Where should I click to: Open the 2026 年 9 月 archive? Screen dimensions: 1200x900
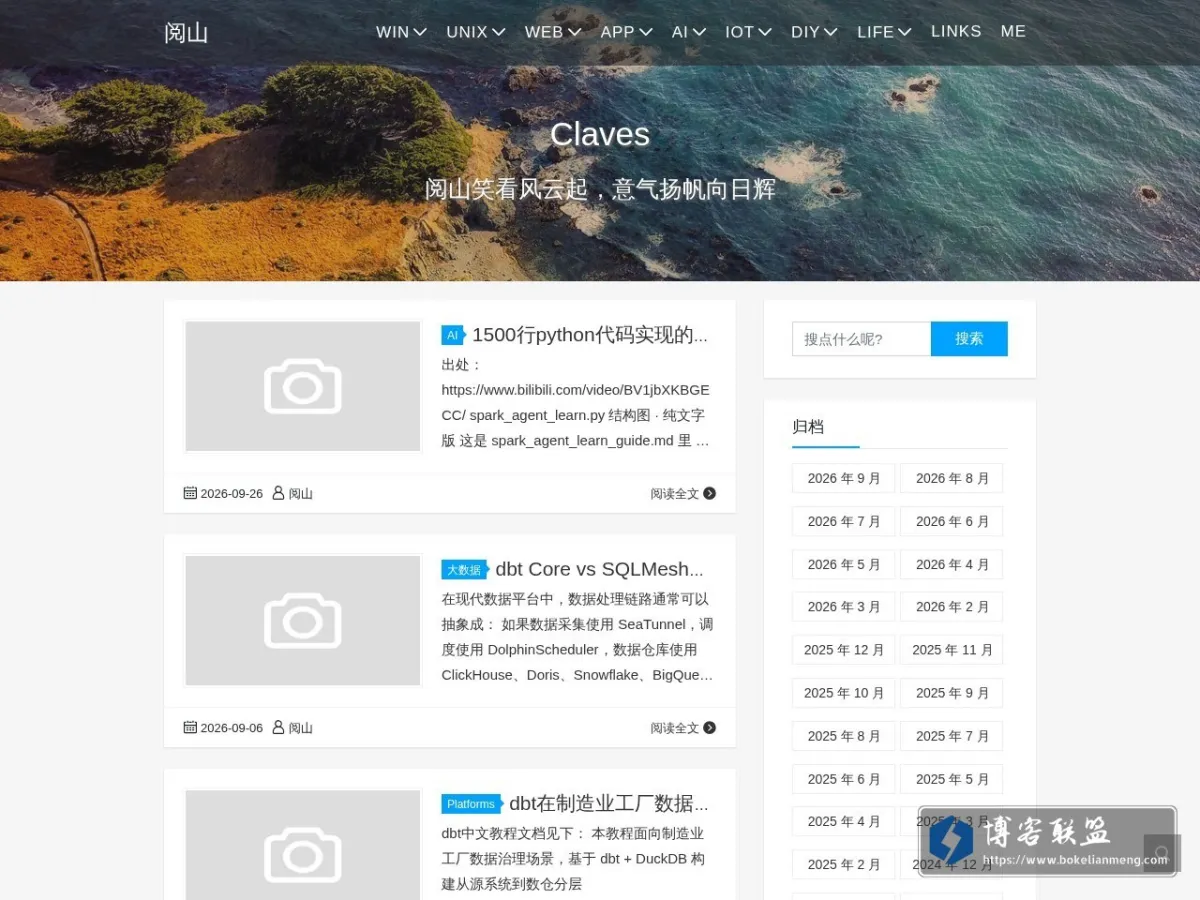point(844,478)
